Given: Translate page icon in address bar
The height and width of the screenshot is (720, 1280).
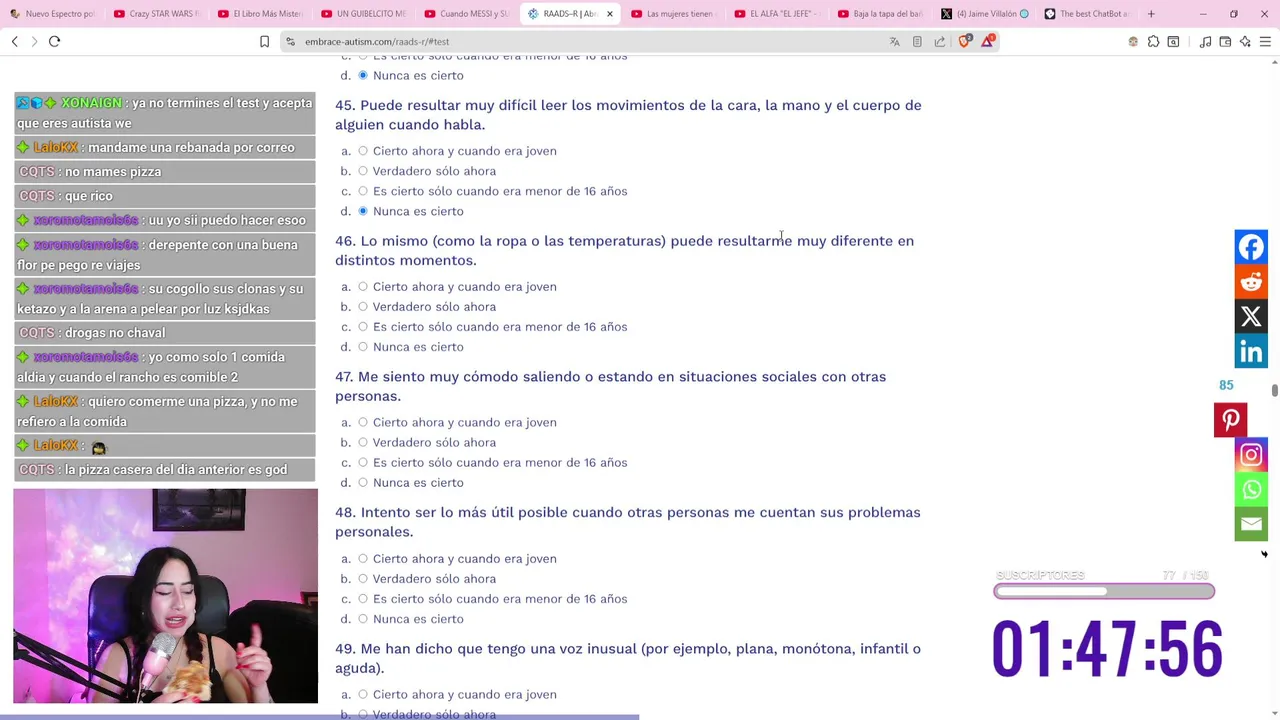Looking at the screenshot, I should (894, 41).
